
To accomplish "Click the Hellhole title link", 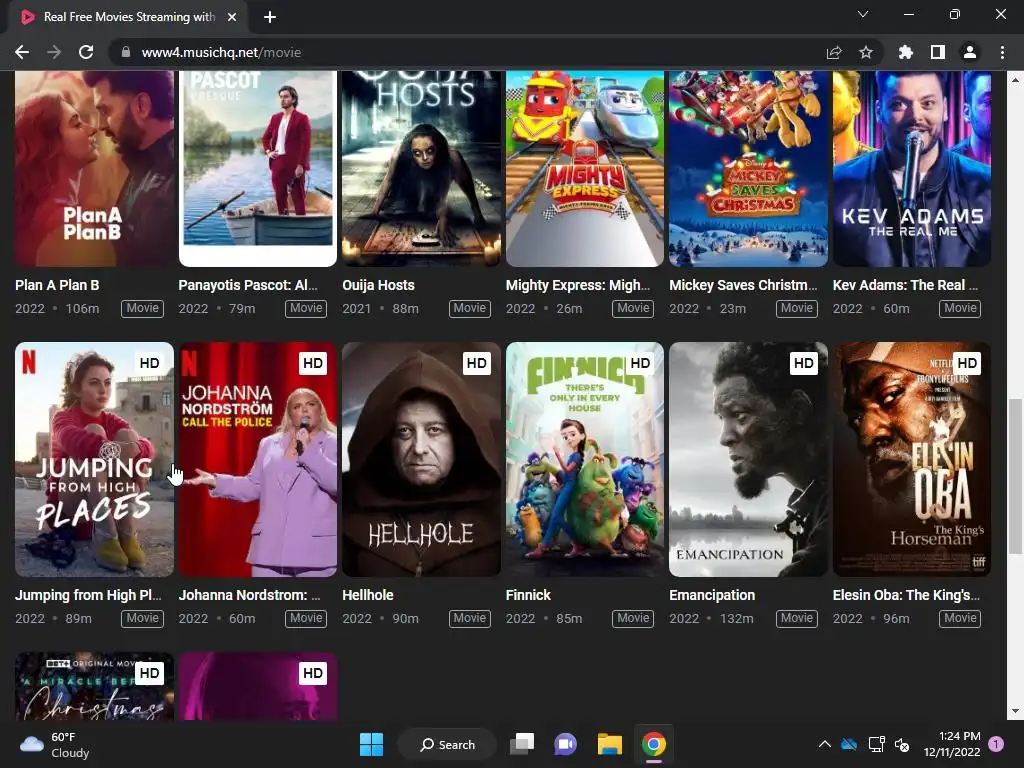I will [368, 595].
